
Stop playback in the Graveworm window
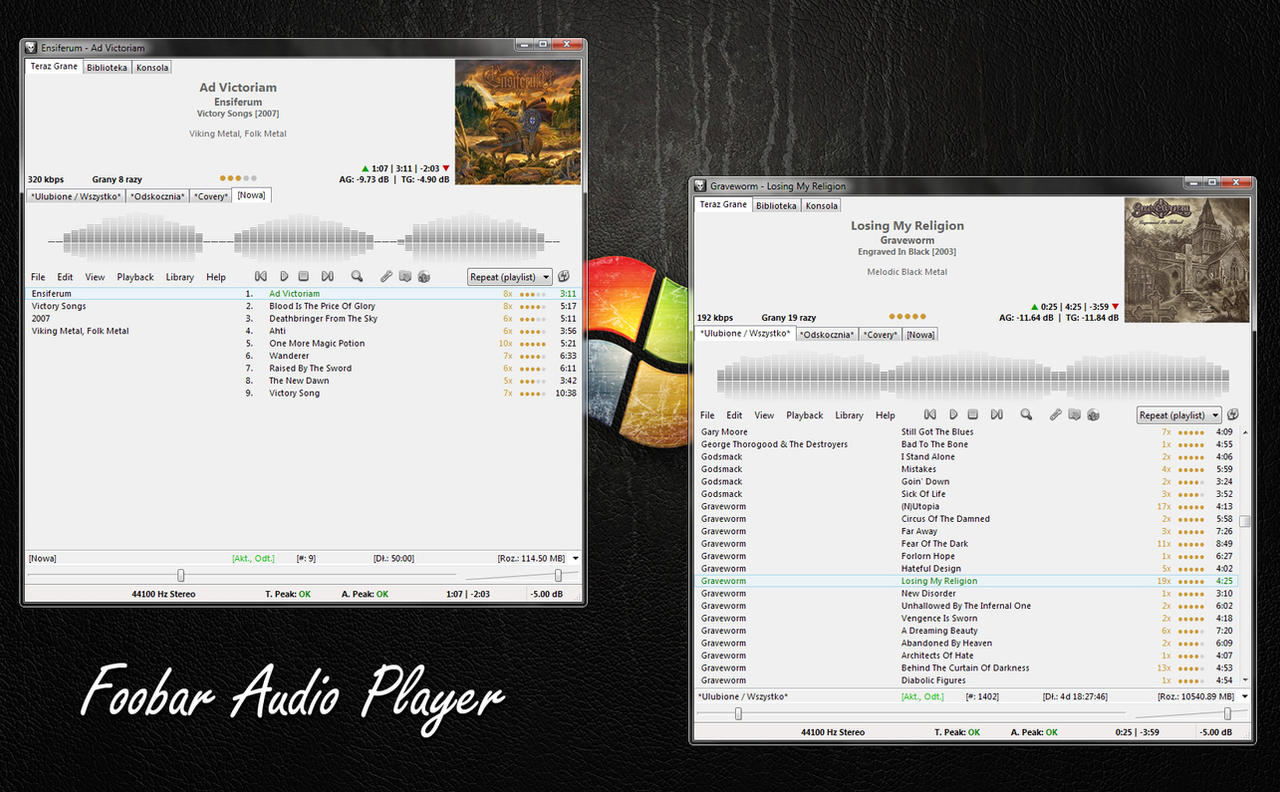tap(974, 415)
